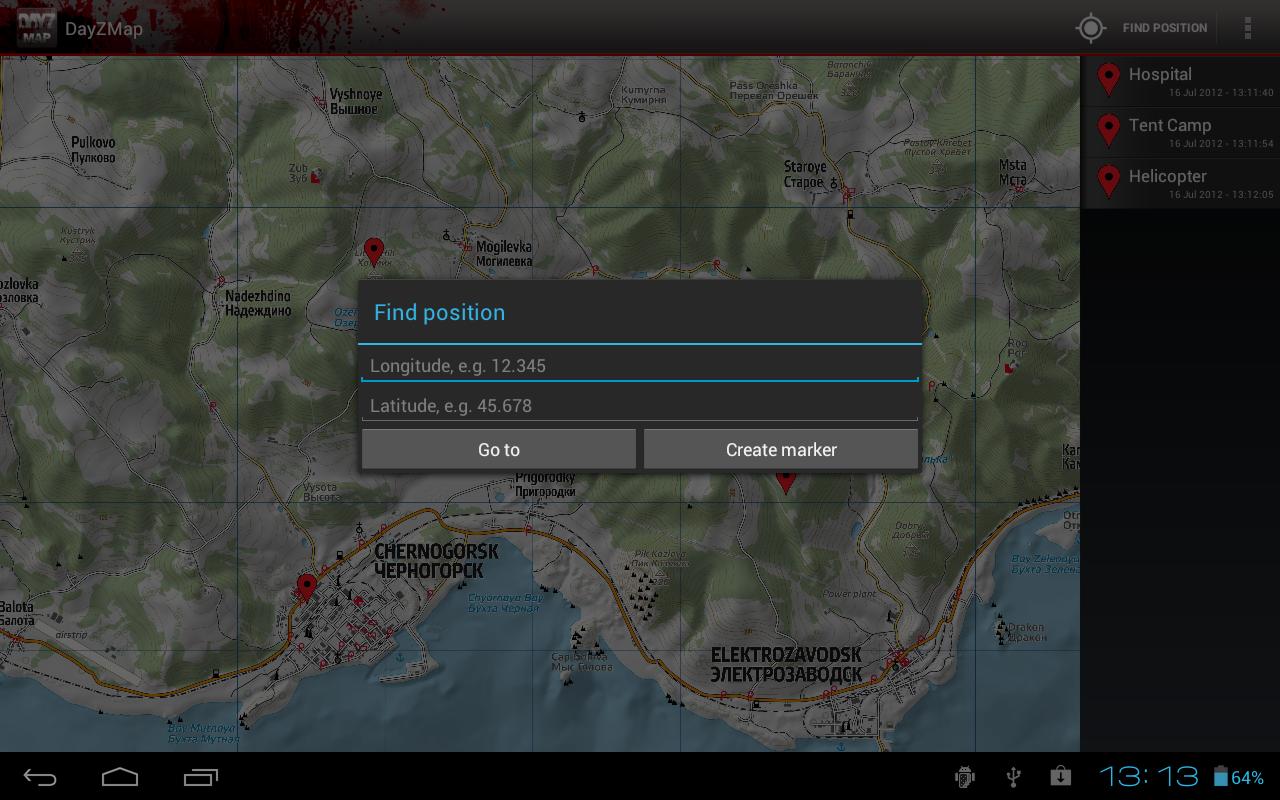Tap the Go to button
This screenshot has width=1280, height=800.
(499, 450)
